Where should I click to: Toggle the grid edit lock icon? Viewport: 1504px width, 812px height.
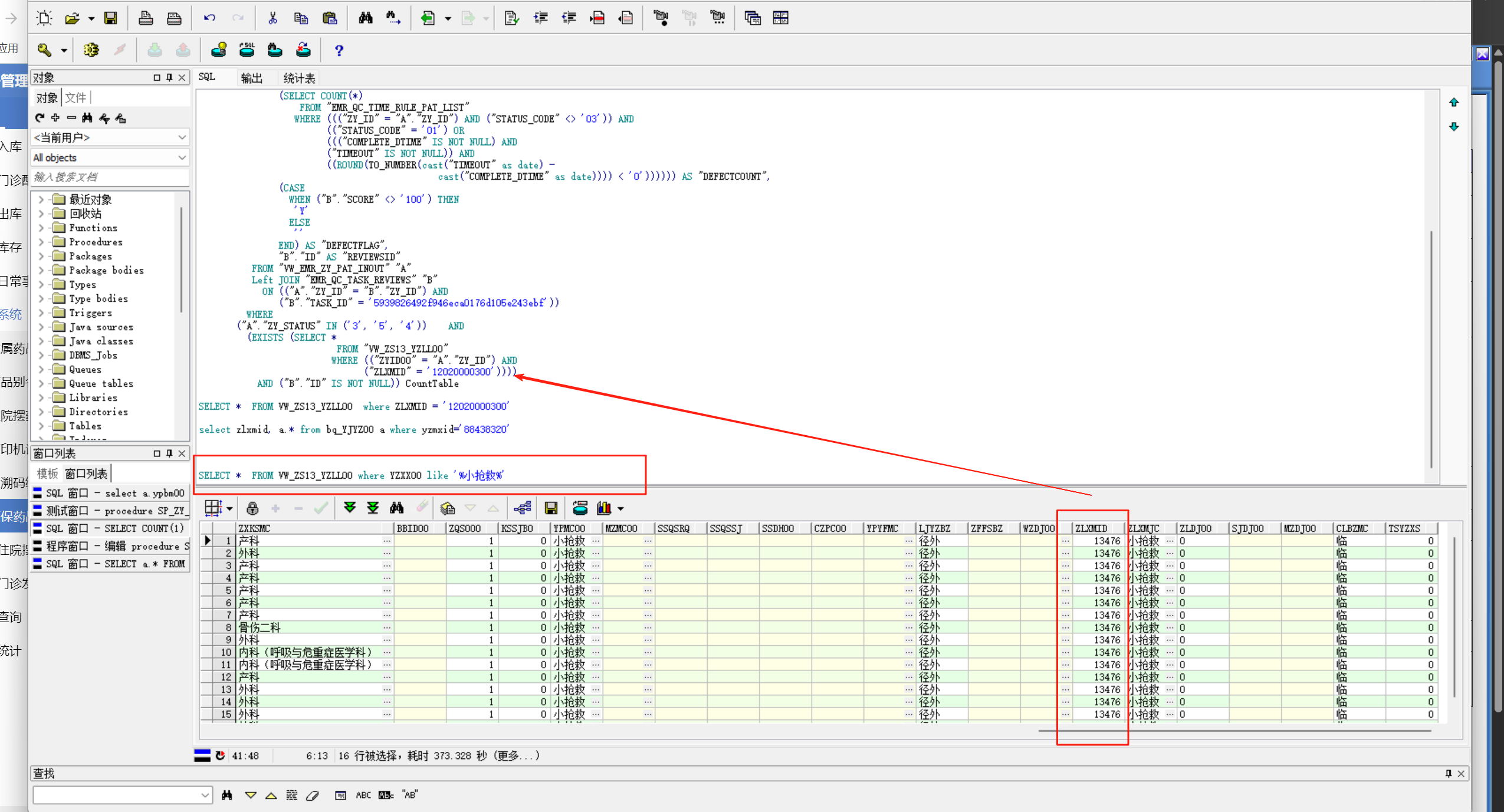click(252, 508)
